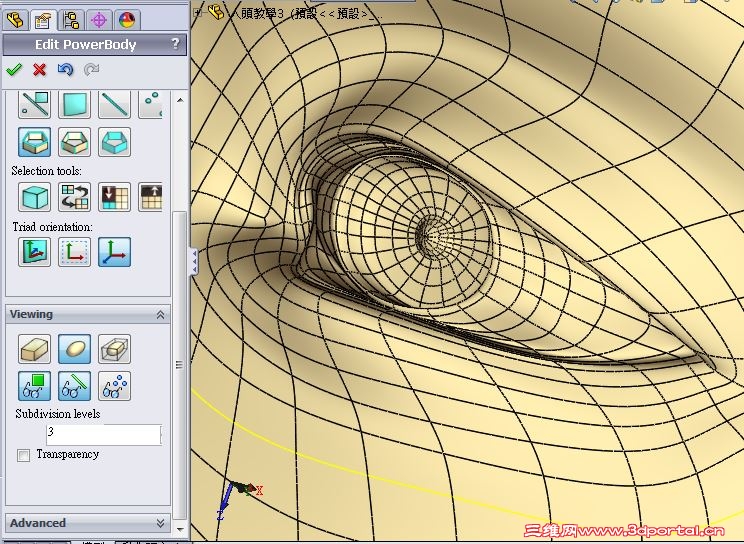Select the diagonal line with square tool
The image size is (744, 544).
coord(34,104)
